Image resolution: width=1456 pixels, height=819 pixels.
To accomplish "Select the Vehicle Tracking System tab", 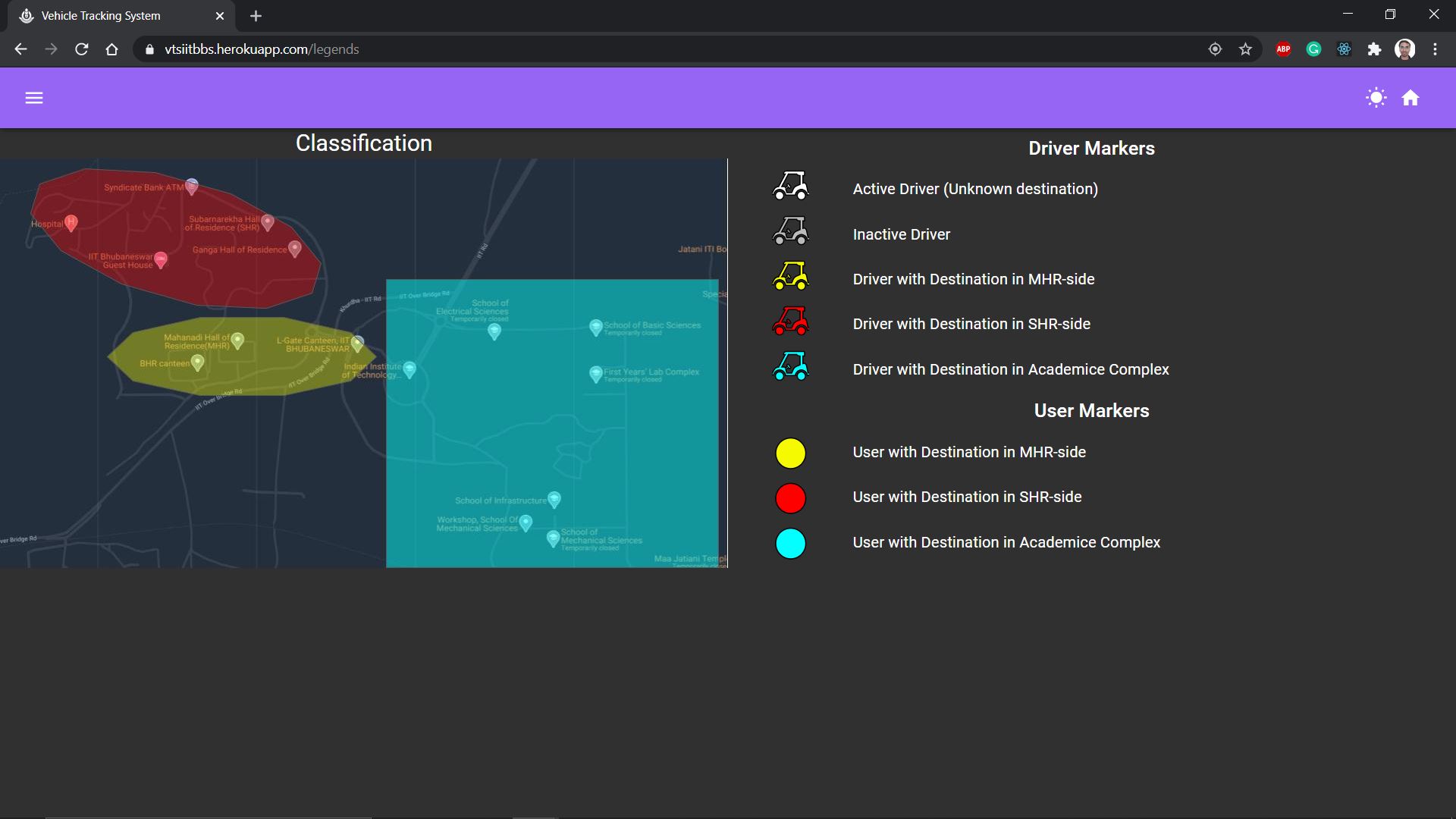I will [x=114, y=16].
